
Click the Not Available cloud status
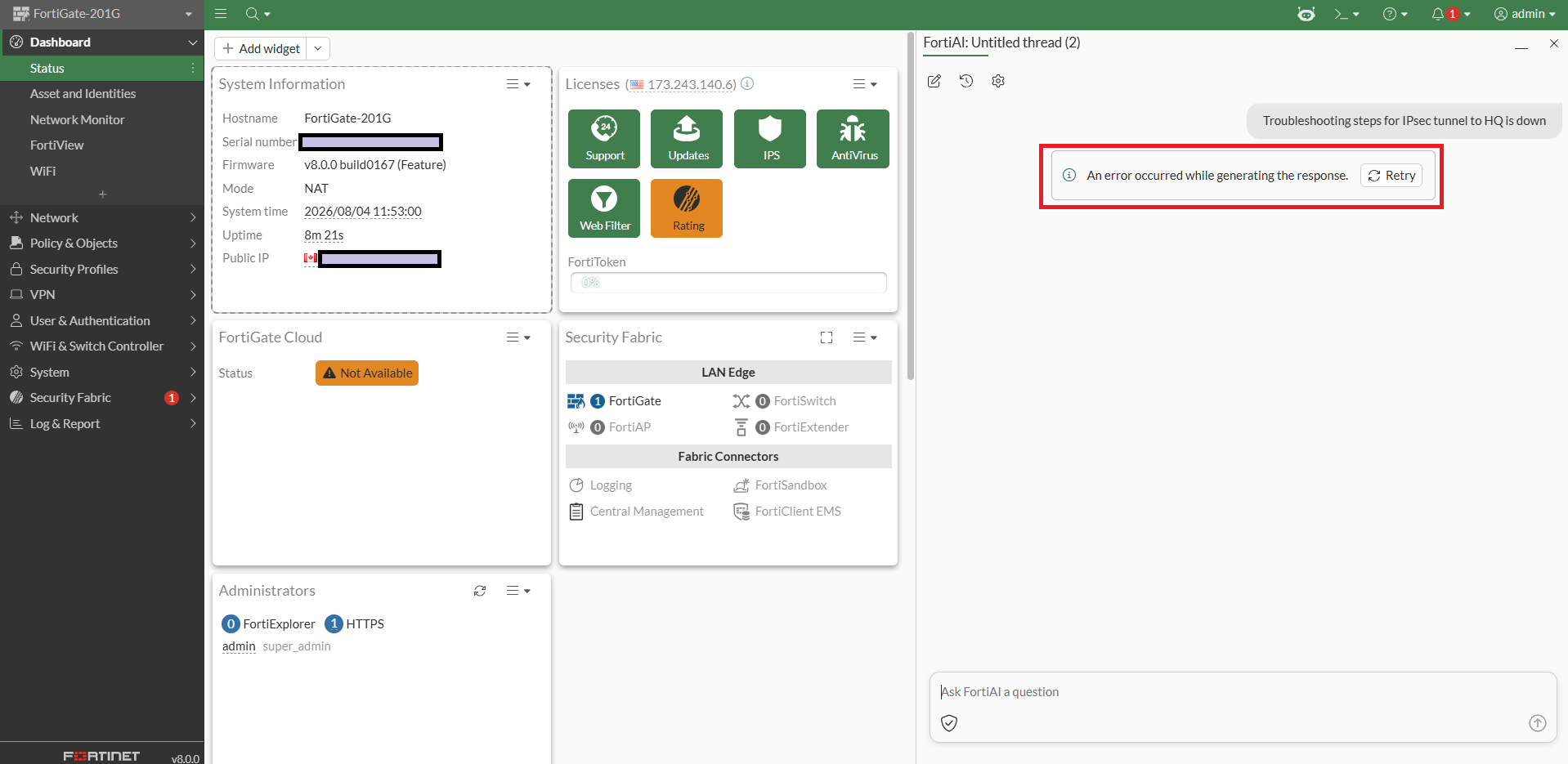tap(367, 373)
